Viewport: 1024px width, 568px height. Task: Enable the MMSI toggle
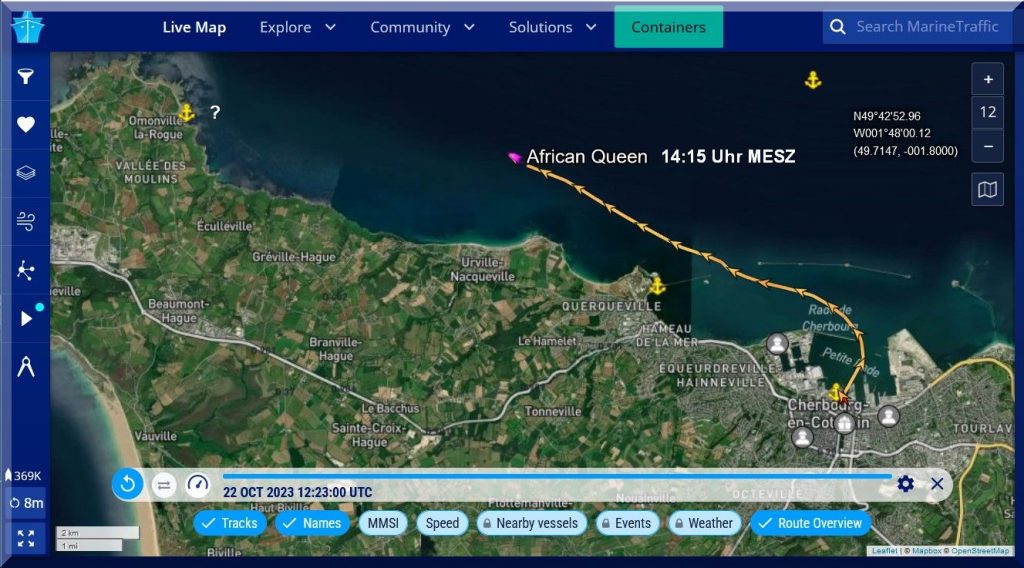(x=383, y=523)
